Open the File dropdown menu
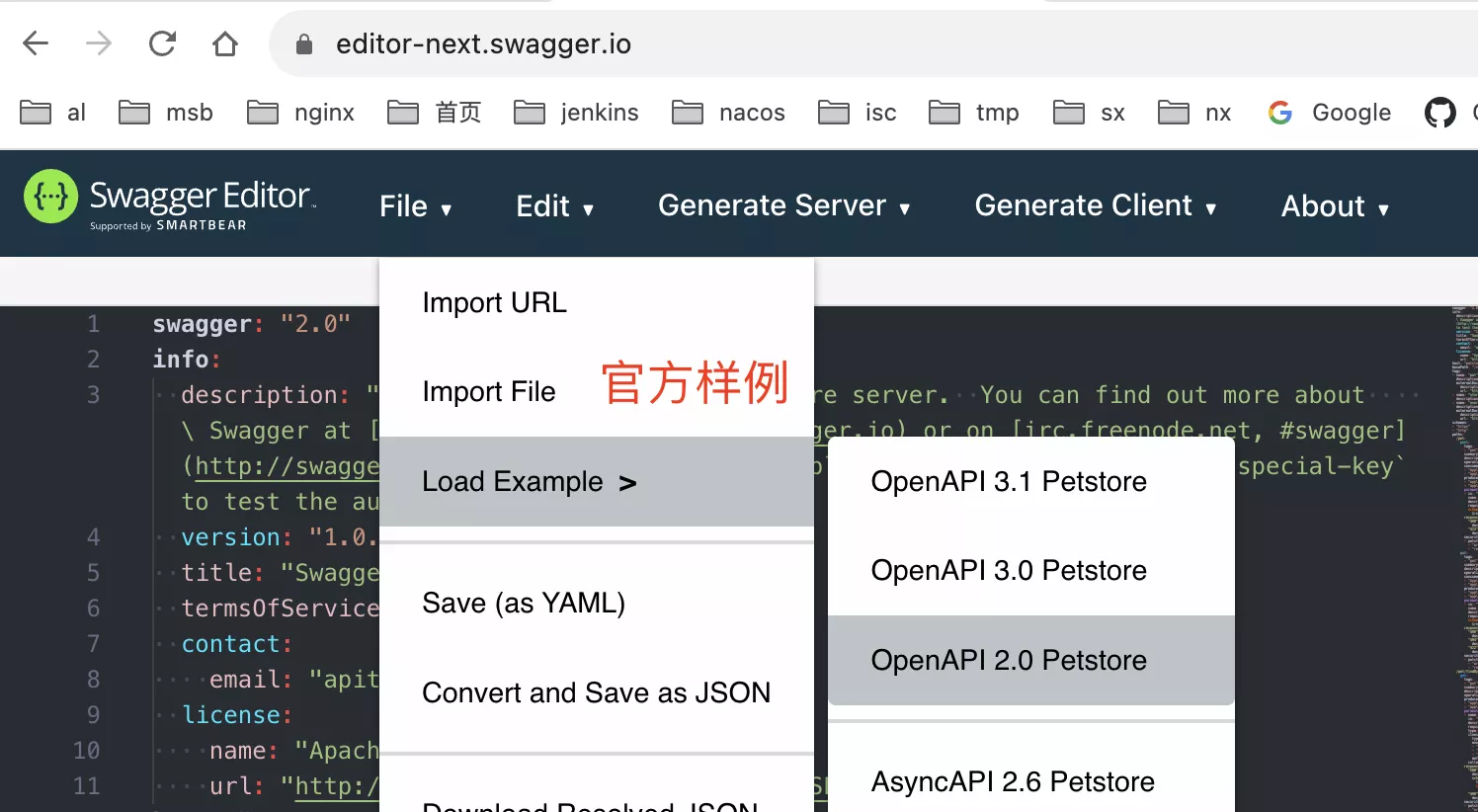This screenshot has height=812, width=1478. click(x=415, y=206)
